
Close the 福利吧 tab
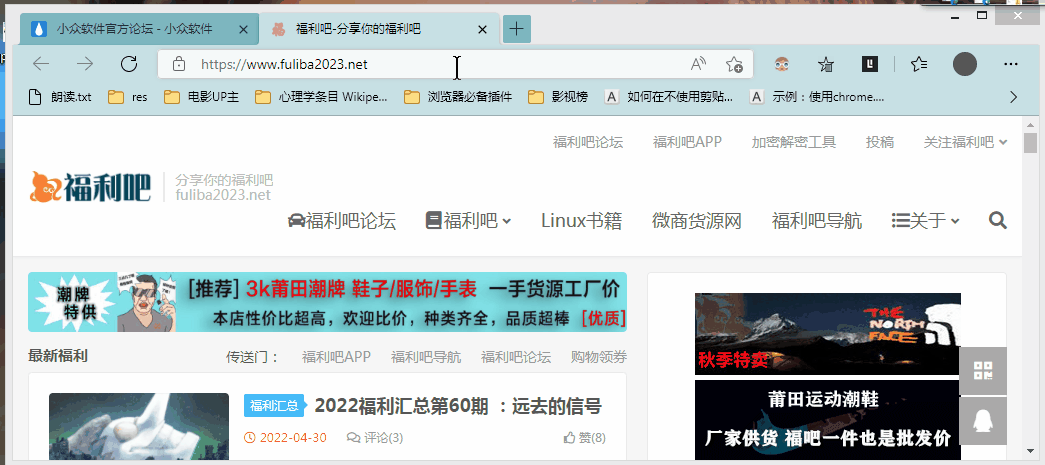(483, 29)
